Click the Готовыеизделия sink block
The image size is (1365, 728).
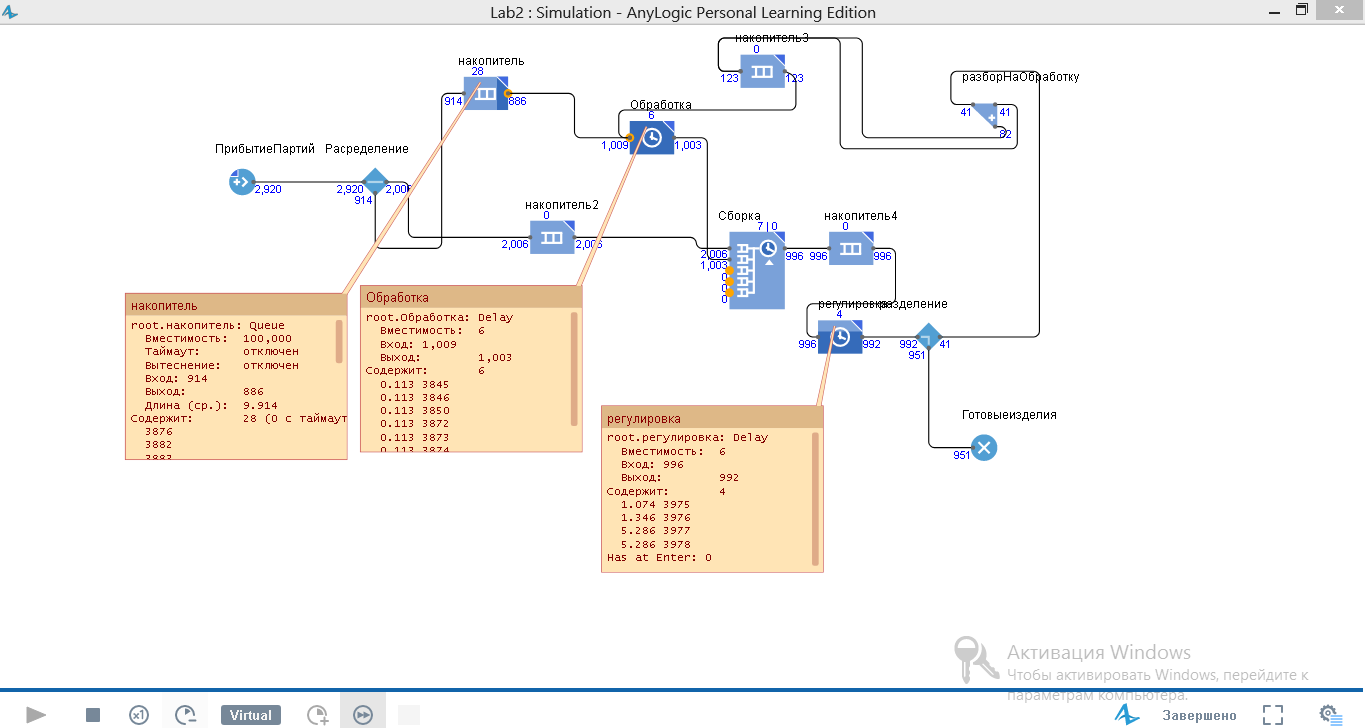coord(984,448)
